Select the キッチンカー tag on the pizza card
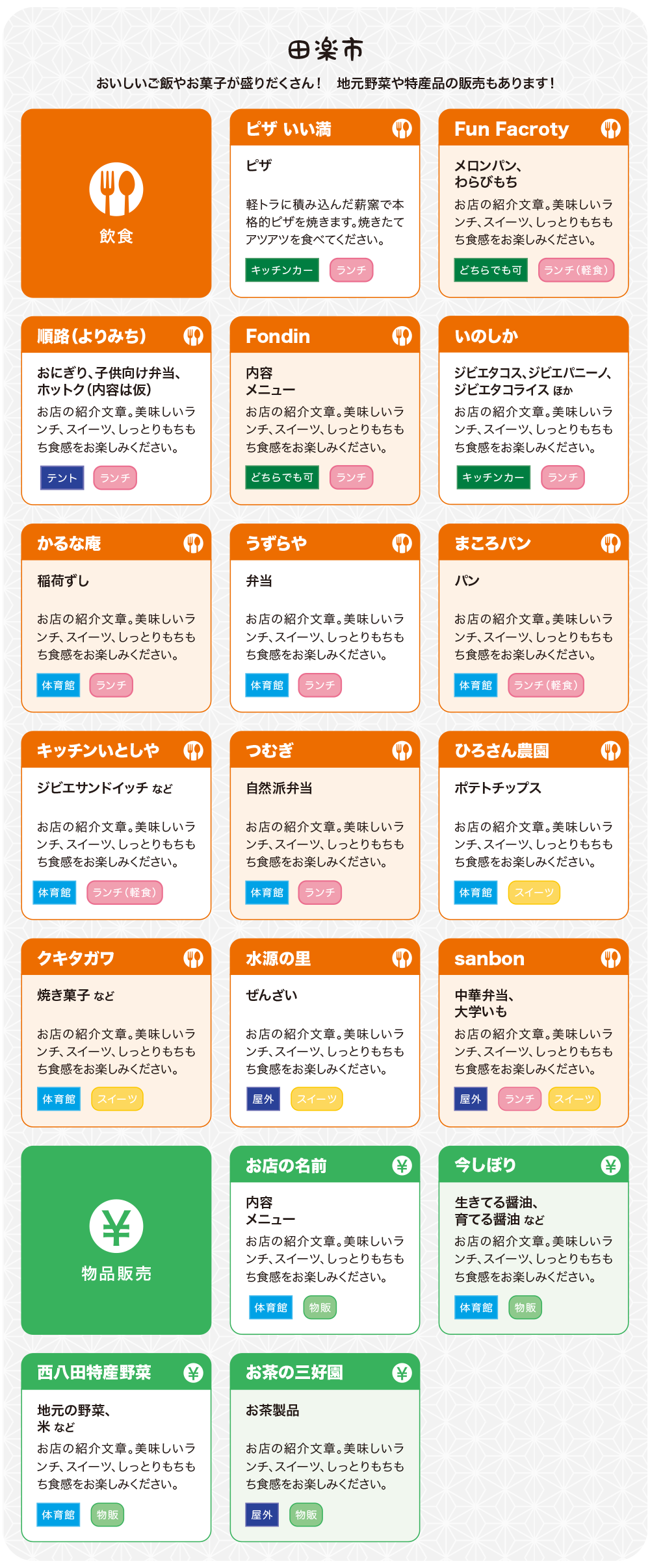 pos(282,270)
